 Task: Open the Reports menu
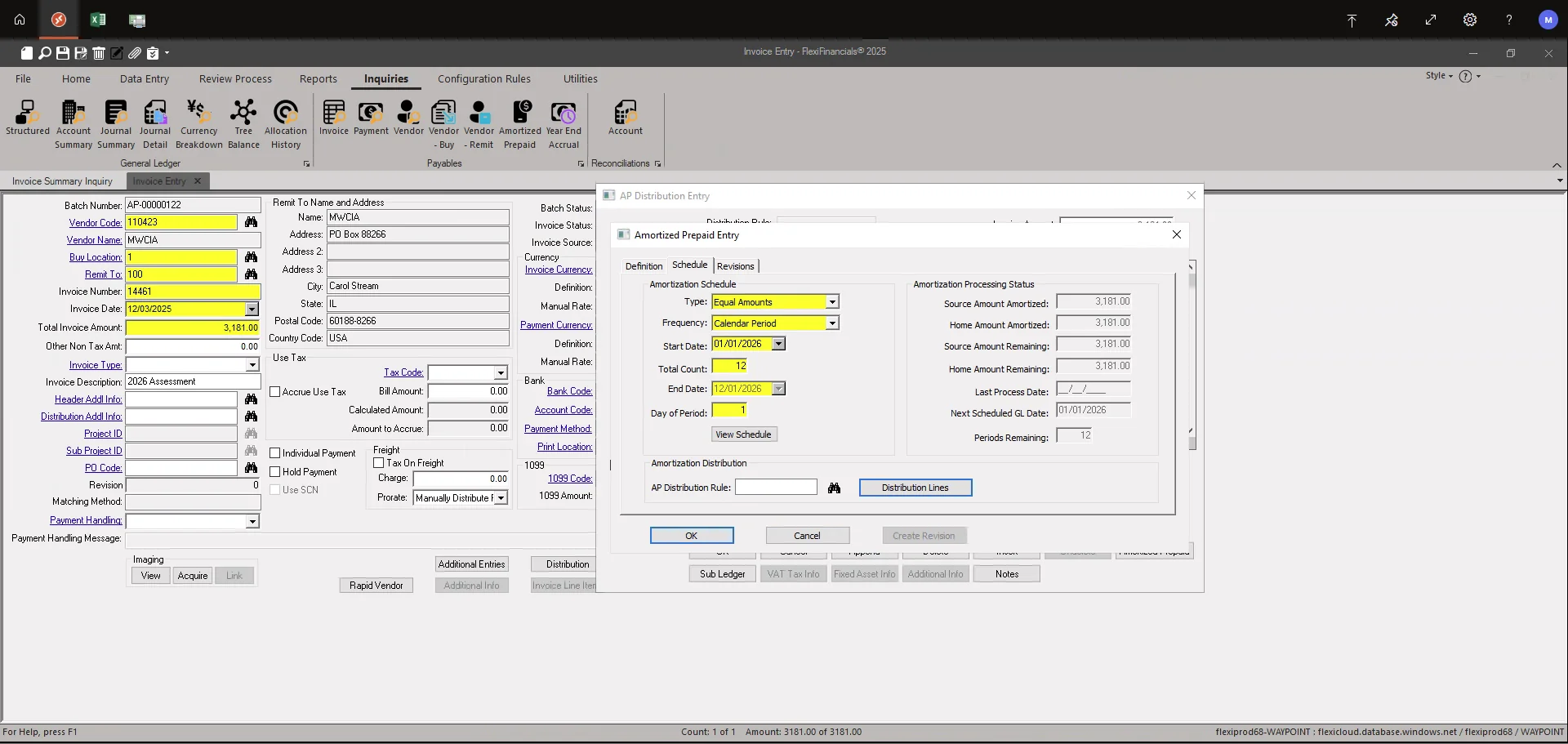pyautogui.click(x=318, y=78)
